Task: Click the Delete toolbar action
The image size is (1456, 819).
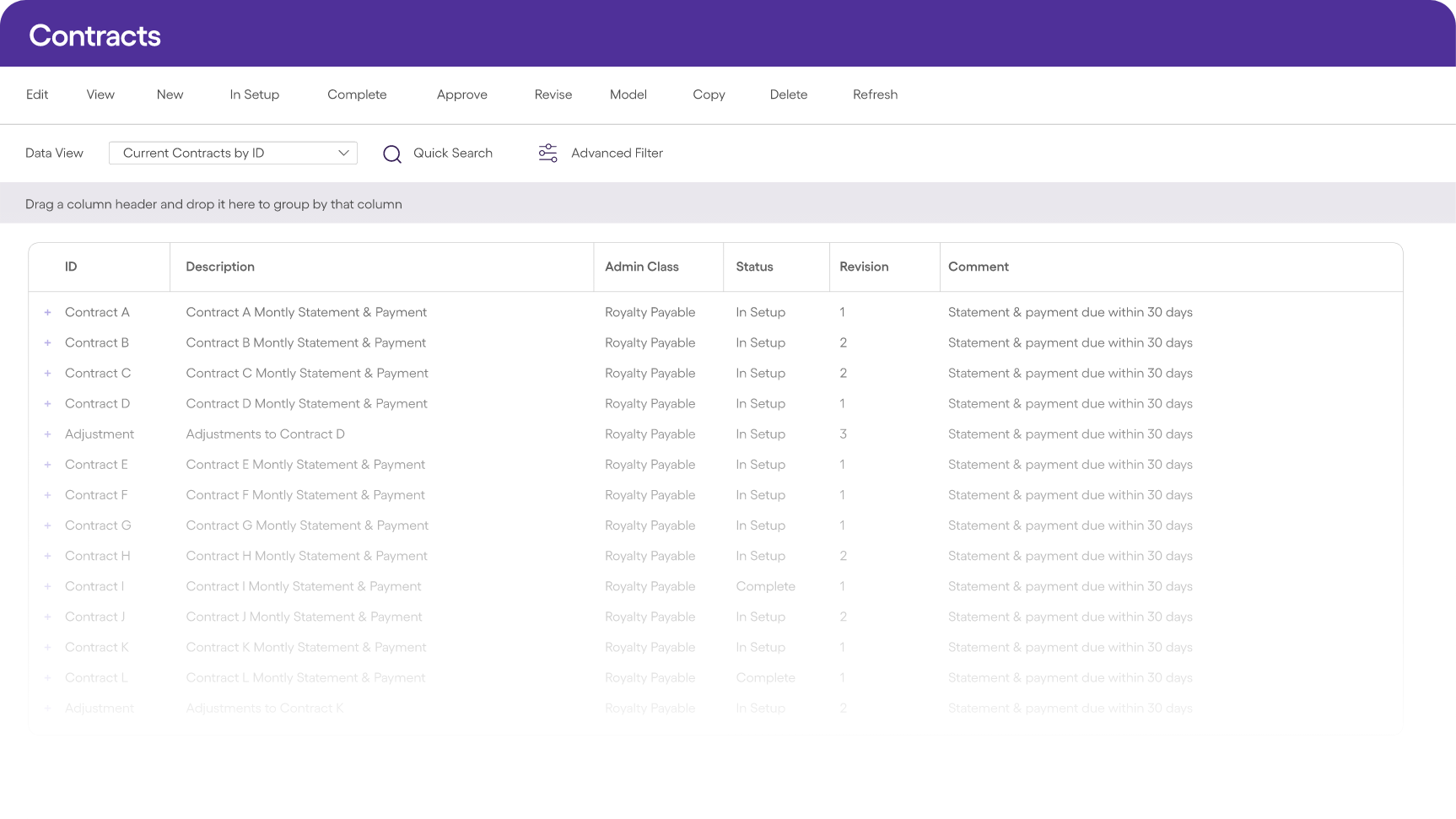Action: (x=789, y=94)
